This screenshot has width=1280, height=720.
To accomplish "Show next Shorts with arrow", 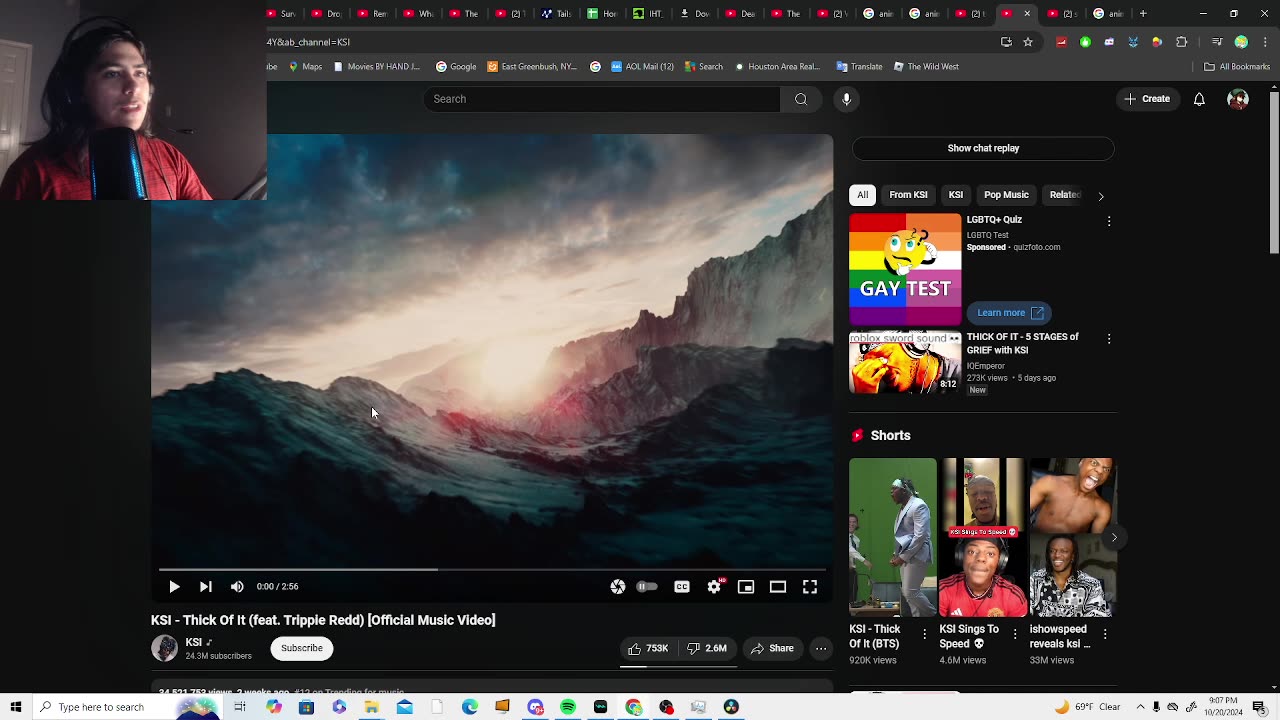I will pos(1114,538).
